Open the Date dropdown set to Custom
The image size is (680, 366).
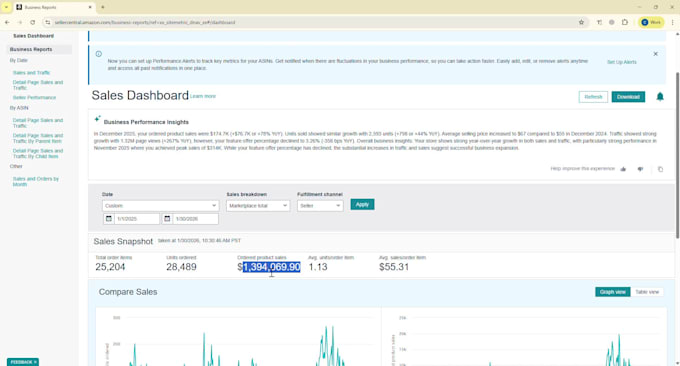160,206
